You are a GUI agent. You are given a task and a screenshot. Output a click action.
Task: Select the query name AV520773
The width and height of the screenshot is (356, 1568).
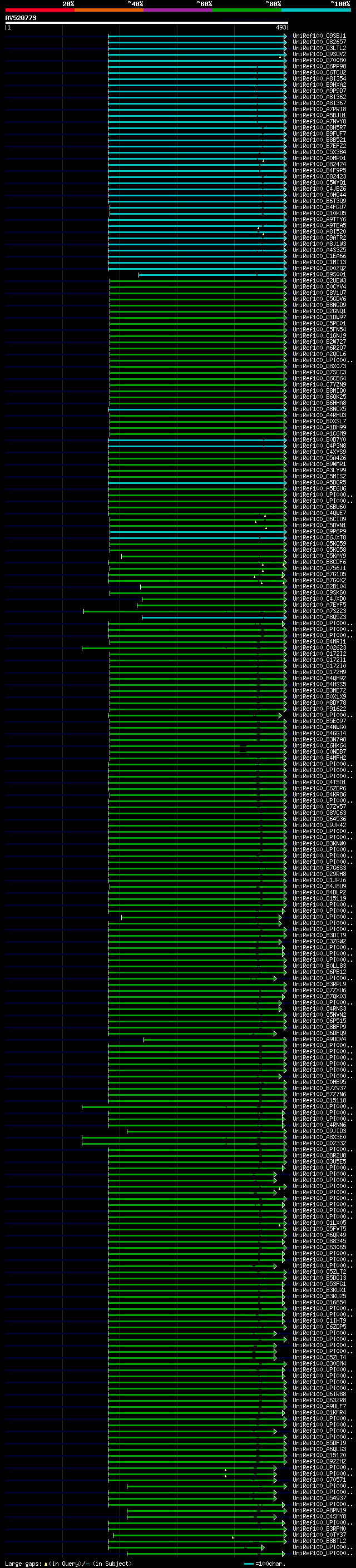coord(21,18)
